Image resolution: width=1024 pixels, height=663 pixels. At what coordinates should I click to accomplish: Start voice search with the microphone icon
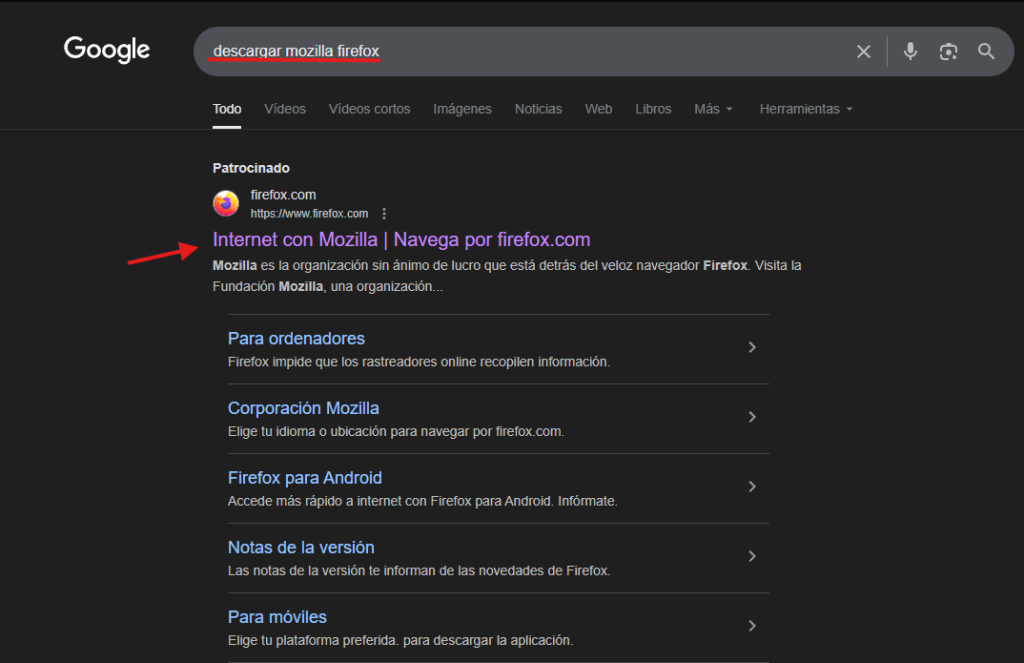[910, 52]
